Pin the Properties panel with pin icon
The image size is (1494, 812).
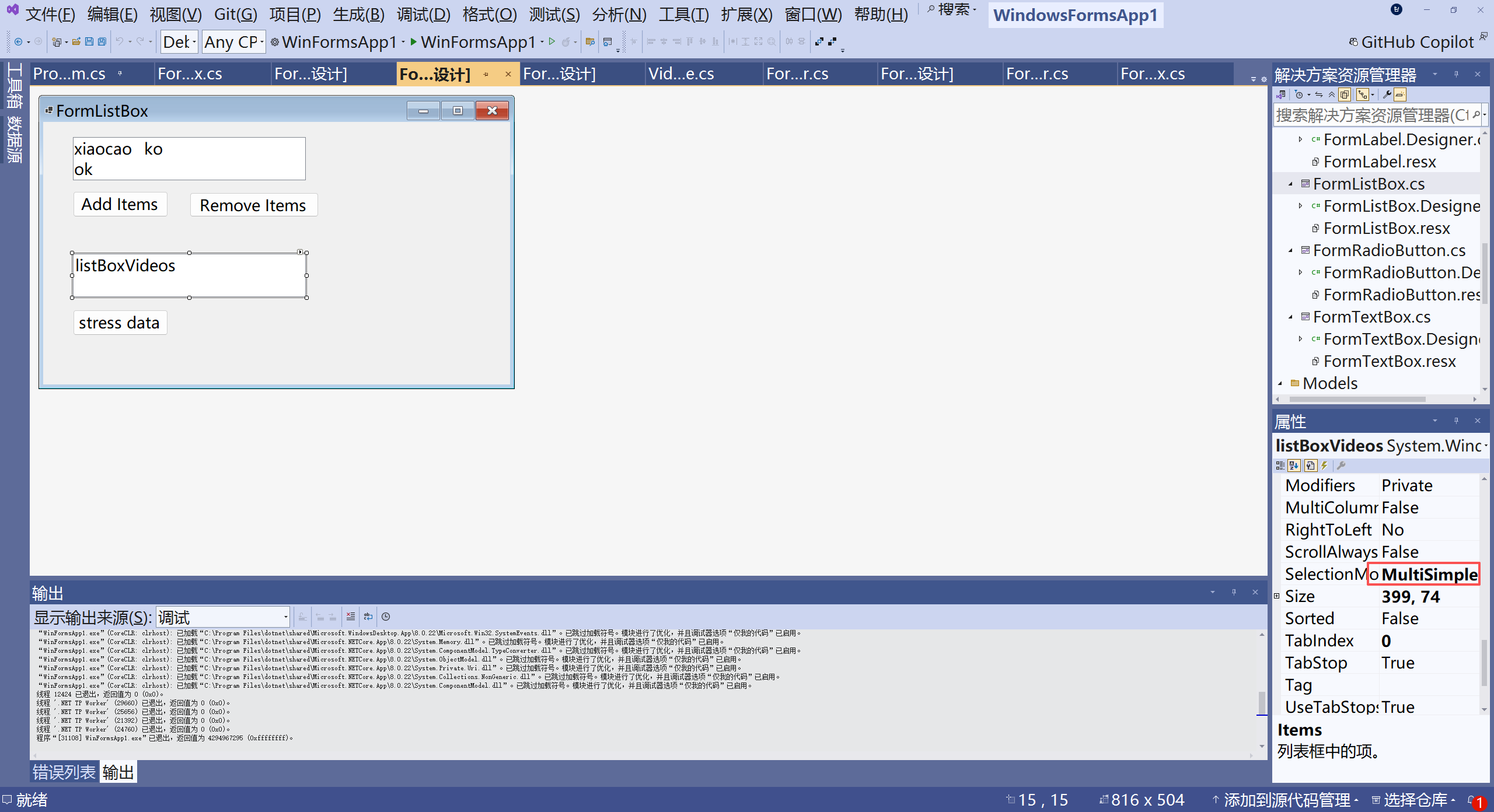[1456, 421]
